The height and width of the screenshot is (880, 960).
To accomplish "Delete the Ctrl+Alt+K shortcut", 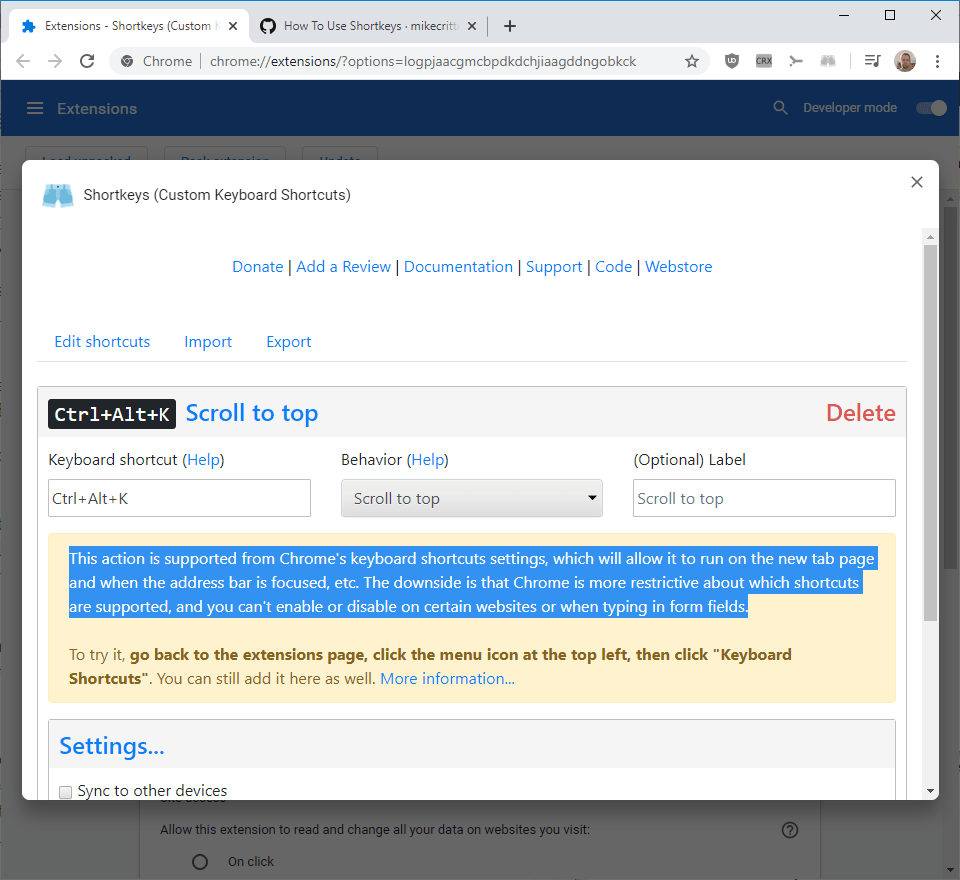I will [861, 413].
